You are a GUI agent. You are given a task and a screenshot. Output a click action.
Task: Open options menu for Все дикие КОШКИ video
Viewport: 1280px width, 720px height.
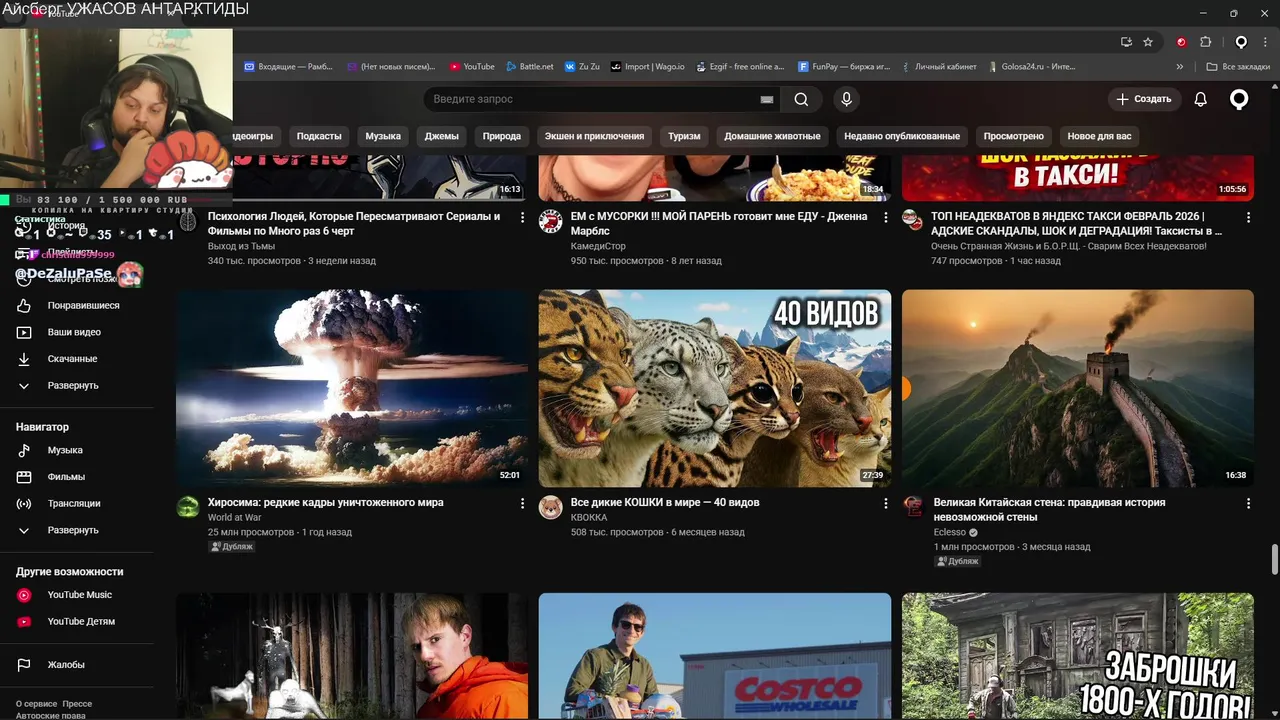(x=885, y=503)
